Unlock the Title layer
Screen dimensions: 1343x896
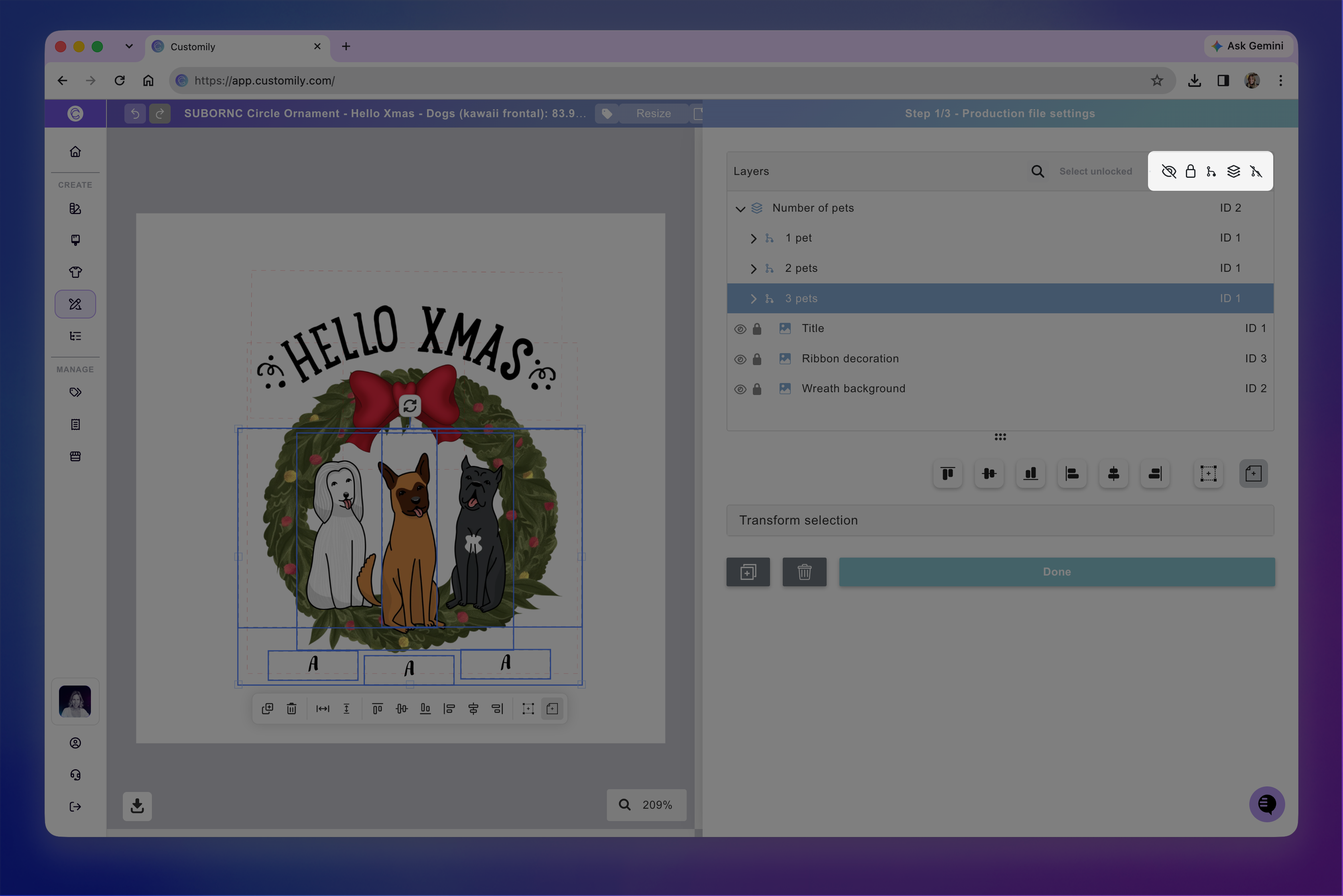coord(757,328)
